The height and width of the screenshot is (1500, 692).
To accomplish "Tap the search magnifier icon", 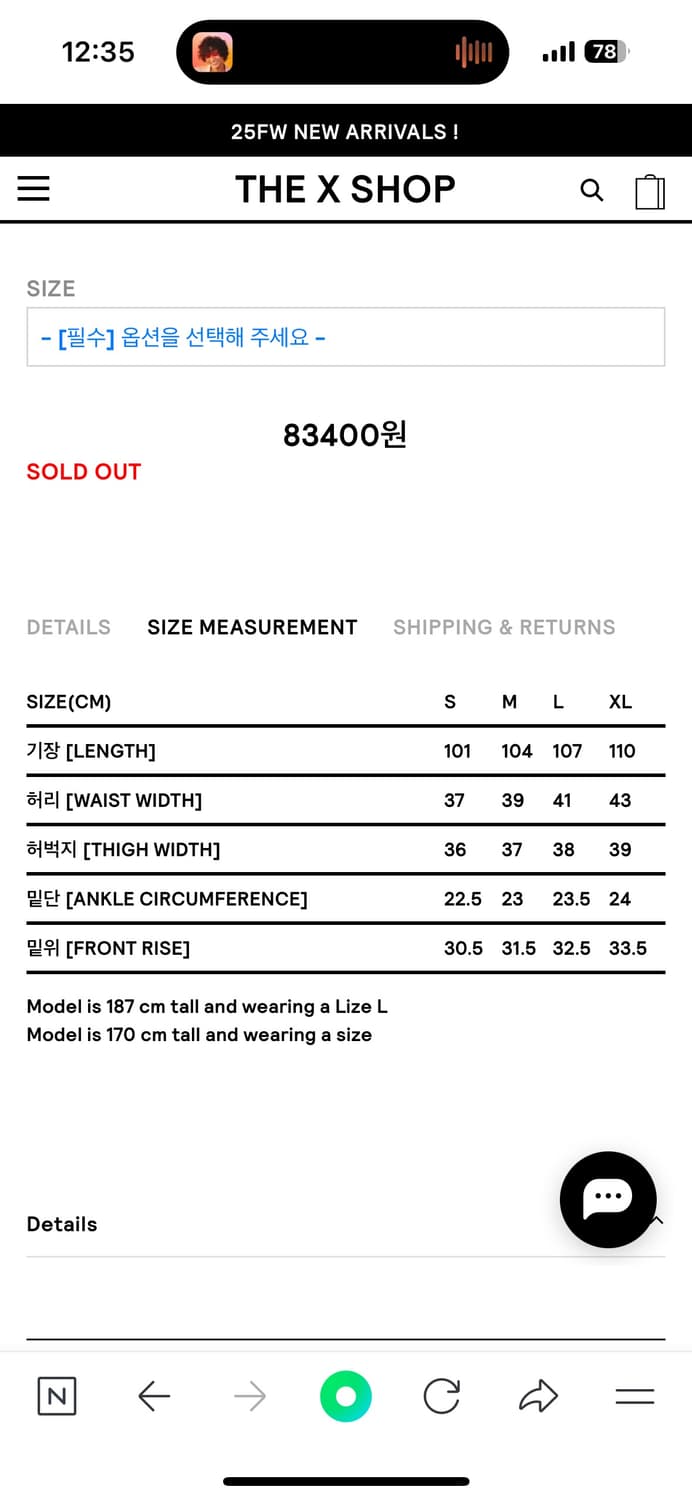I will tap(592, 190).
